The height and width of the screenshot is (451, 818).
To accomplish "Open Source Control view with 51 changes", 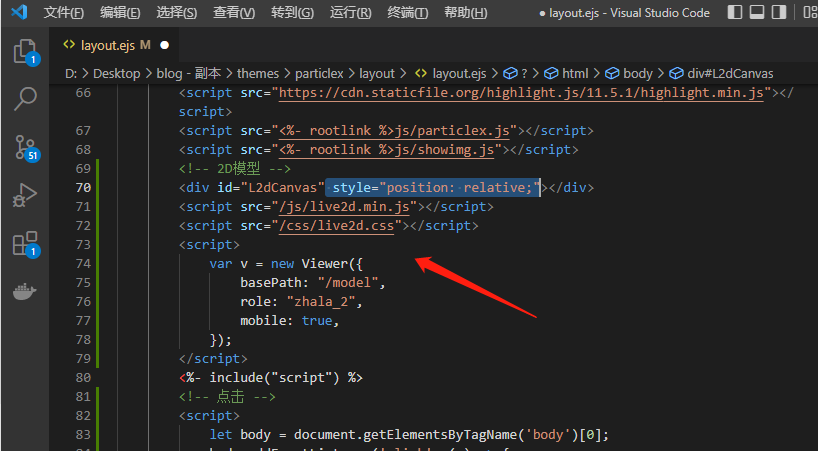I will point(25,148).
